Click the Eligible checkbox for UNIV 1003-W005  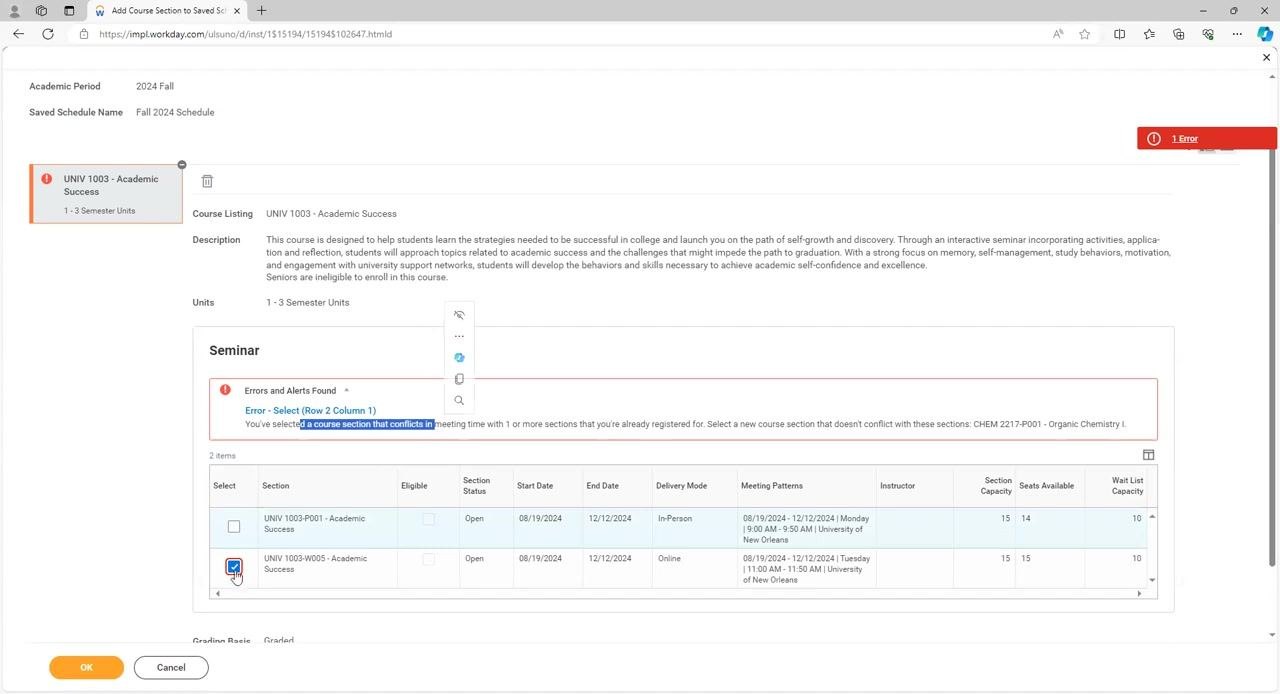(429, 559)
